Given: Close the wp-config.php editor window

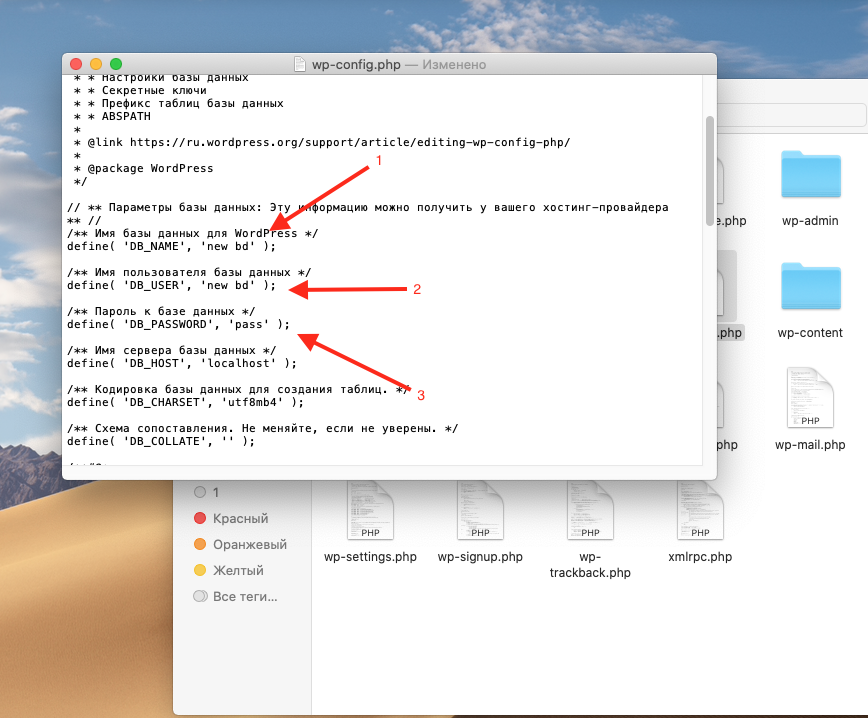Looking at the screenshot, I should 76,64.
